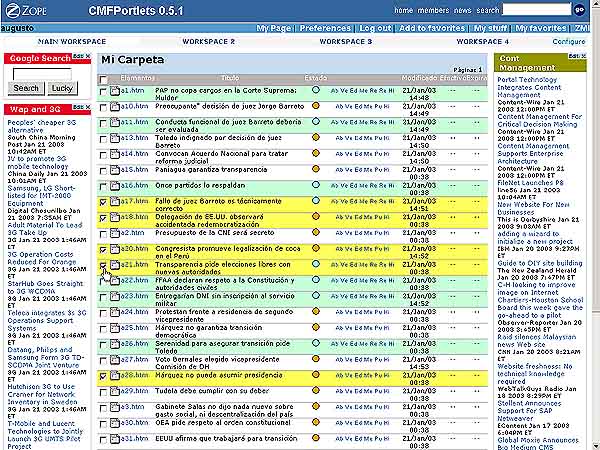The image size is (600, 450).
Task: Click the Estado column header
Action: pos(316,78)
